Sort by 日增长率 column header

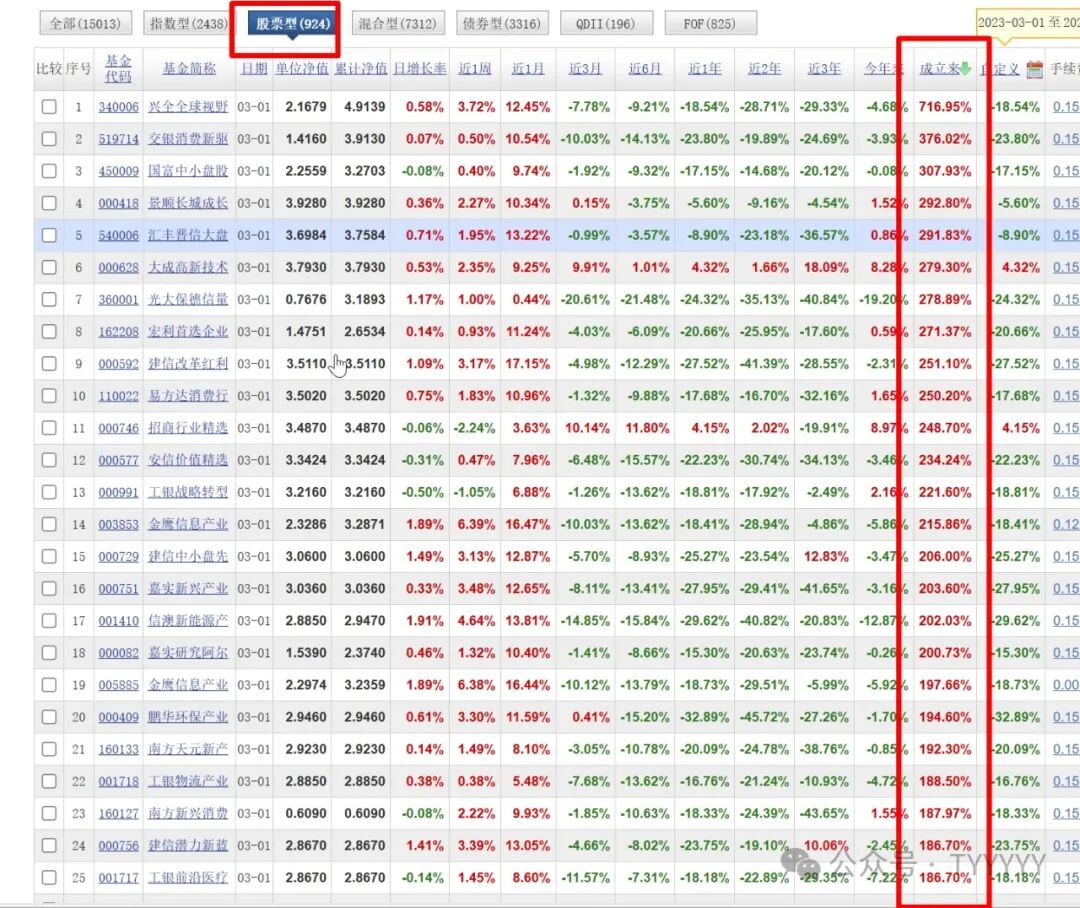click(420, 69)
